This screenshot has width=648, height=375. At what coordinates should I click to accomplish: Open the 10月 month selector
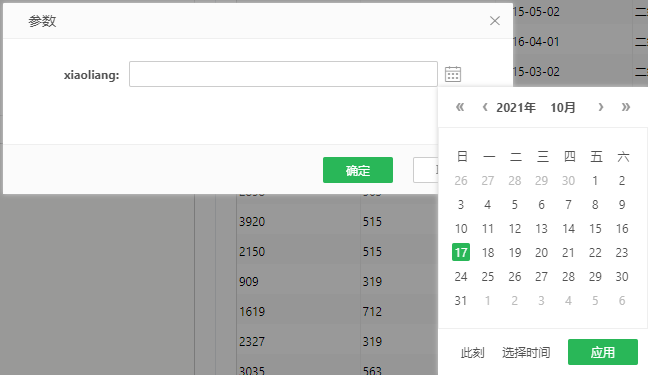coord(563,107)
